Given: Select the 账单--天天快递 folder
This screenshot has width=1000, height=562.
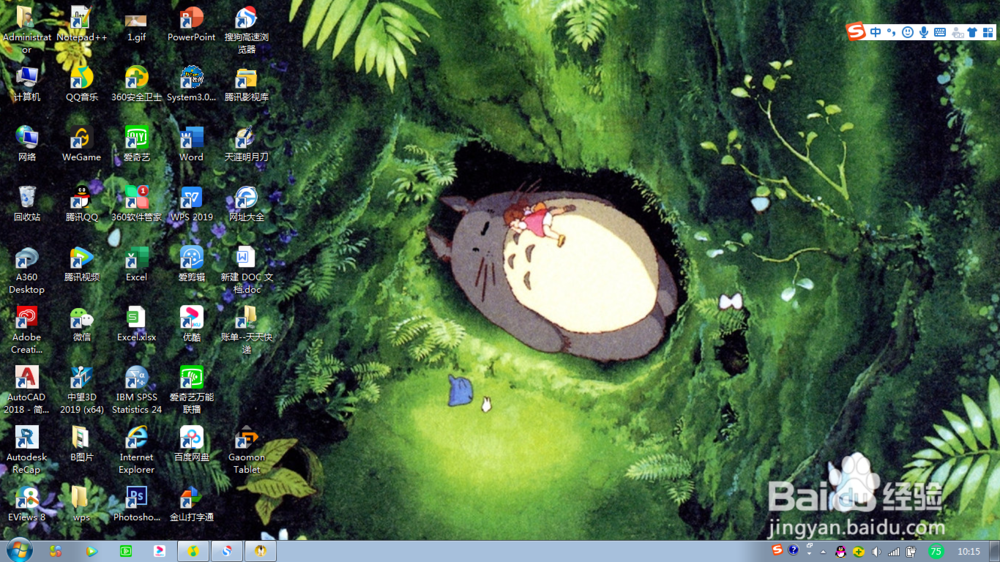Looking at the screenshot, I should (246, 330).
